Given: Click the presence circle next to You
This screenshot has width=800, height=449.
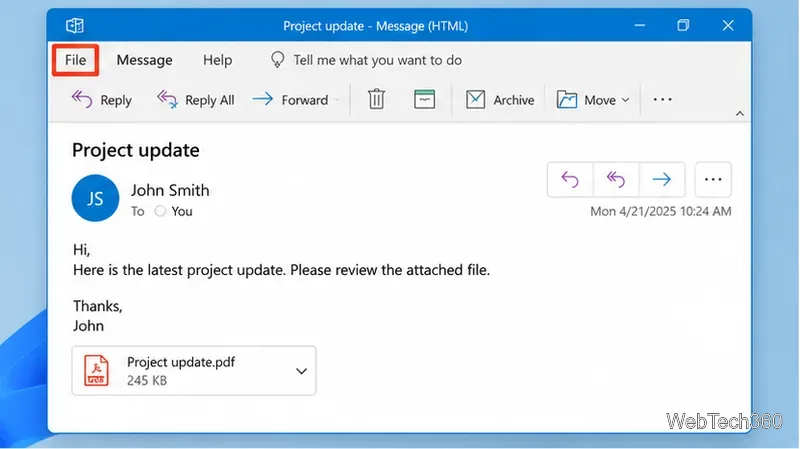Looking at the screenshot, I should pos(160,211).
